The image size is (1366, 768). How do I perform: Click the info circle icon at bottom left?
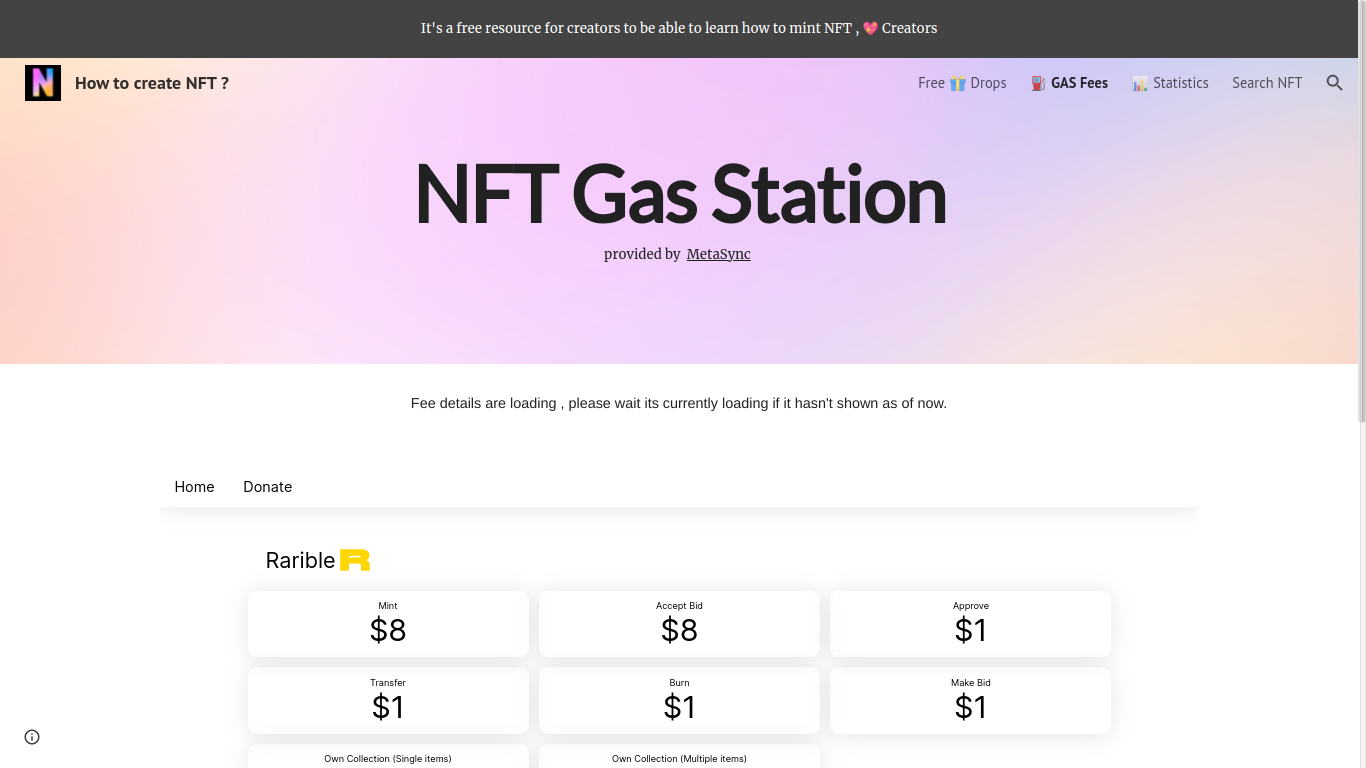[x=31, y=736]
